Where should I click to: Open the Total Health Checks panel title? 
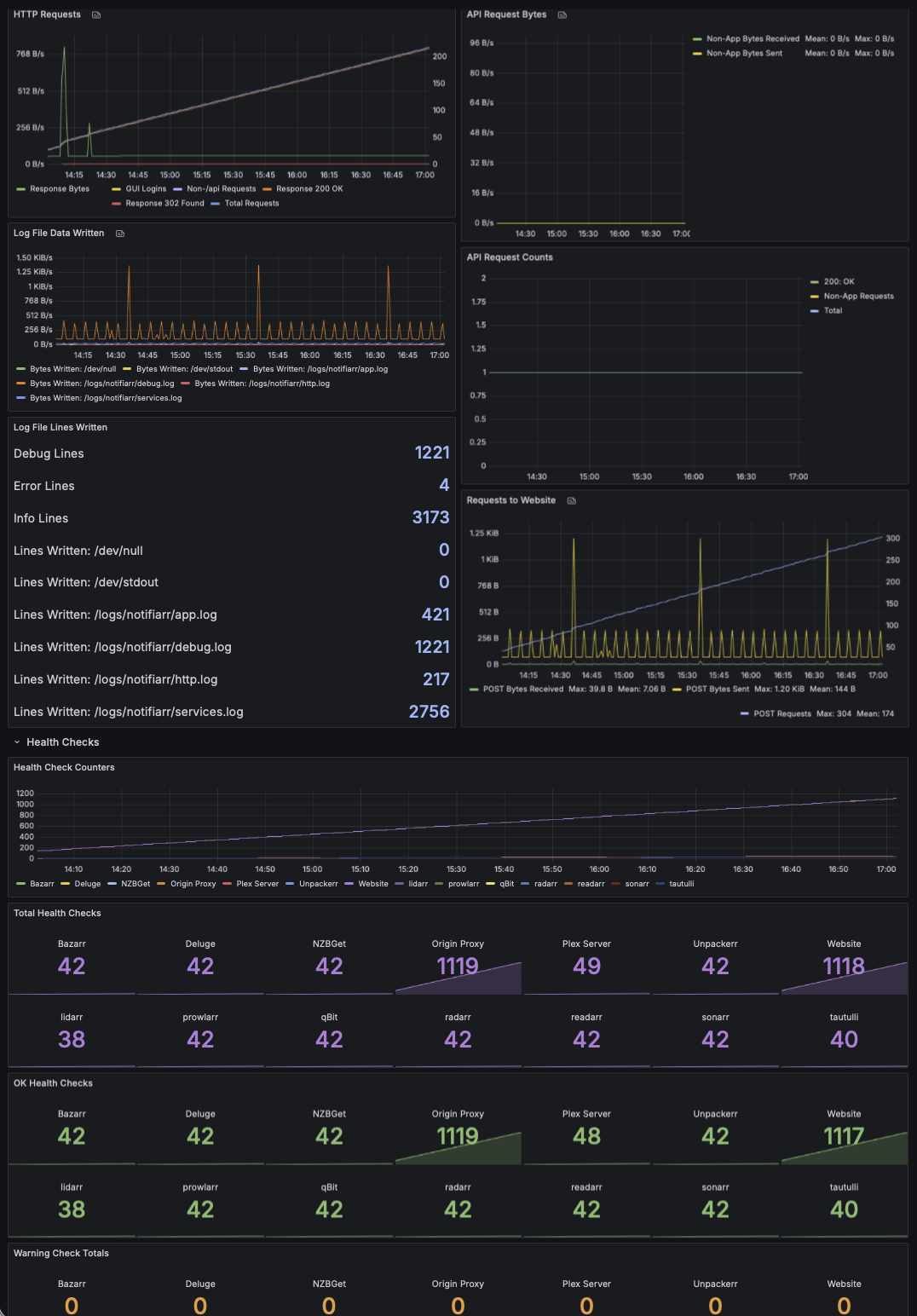click(57, 914)
